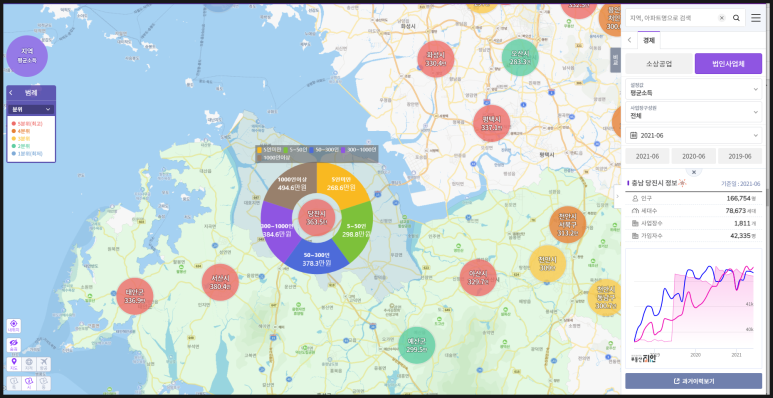Open the 2021-06 date dropdown

click(693, 135)
